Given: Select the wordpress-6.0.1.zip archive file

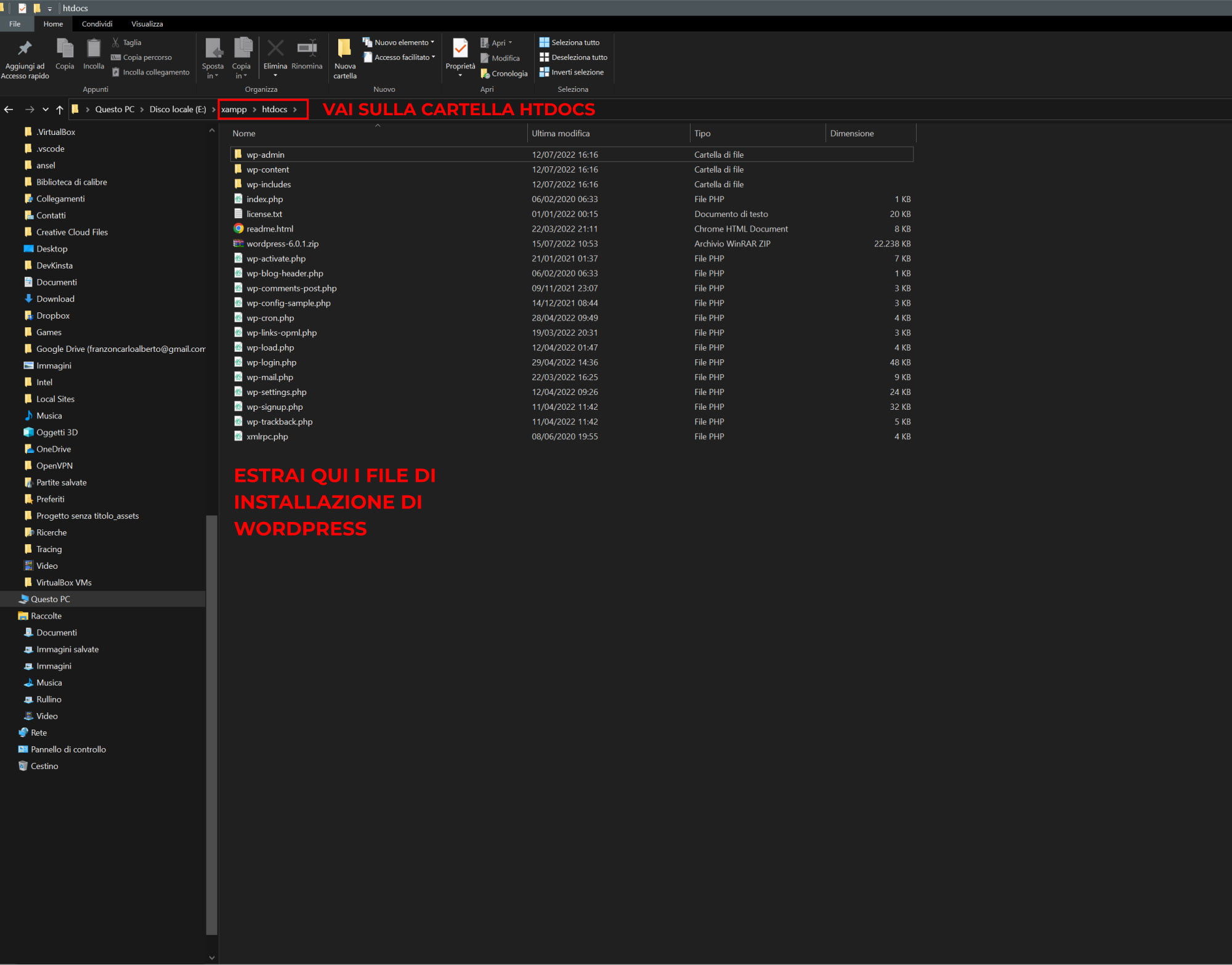Looking at the screenshot, I should pos(282,244).
